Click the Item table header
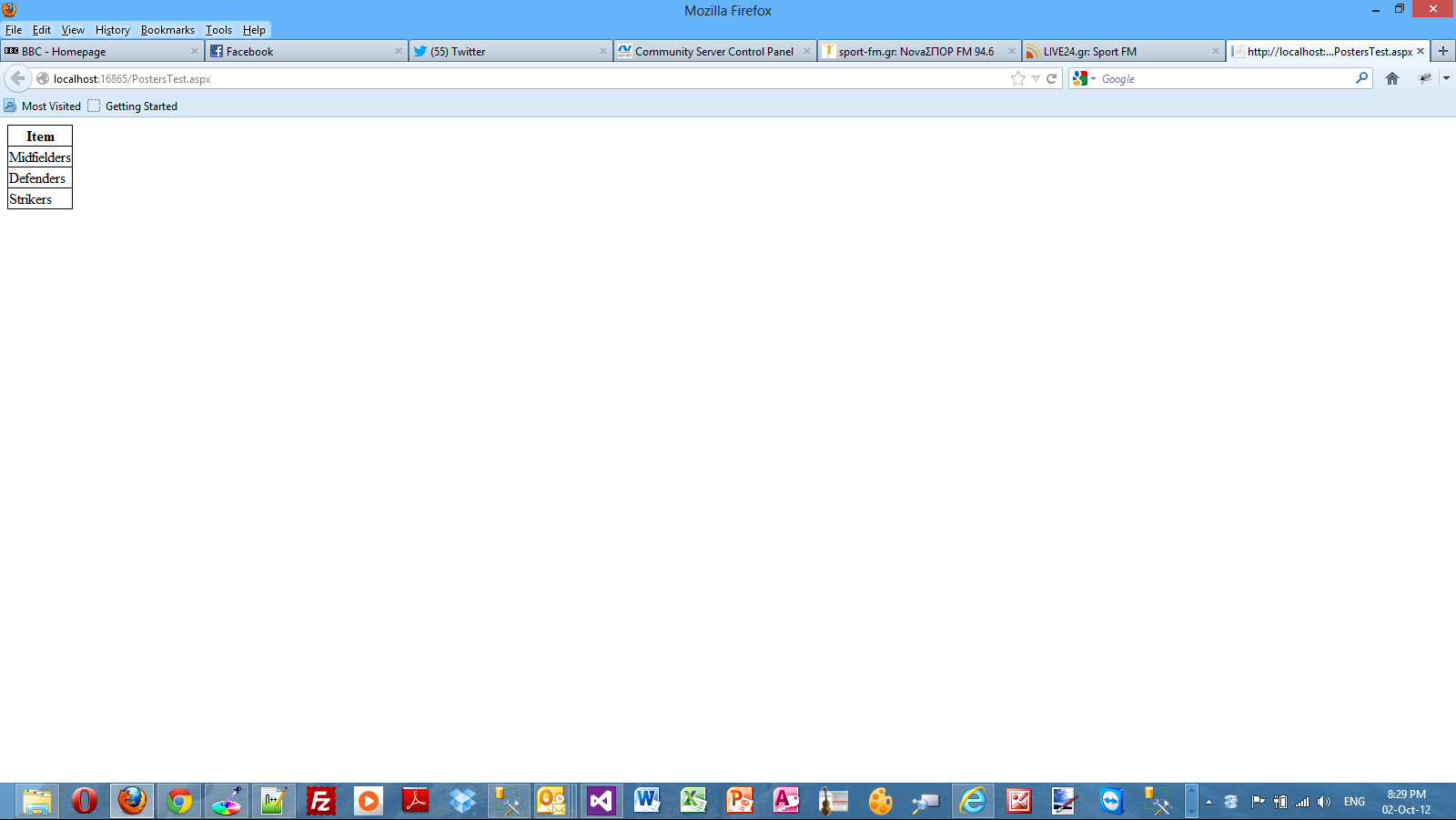This screenshot has width=1456, height=820. coord(40,137)
